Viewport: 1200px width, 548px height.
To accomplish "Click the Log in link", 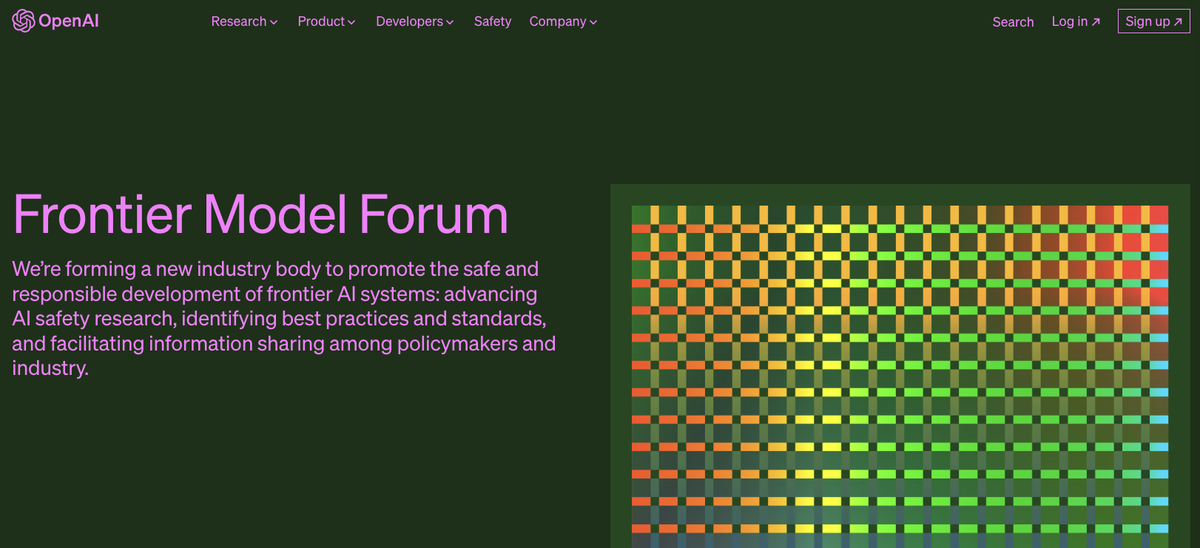I will click(1076, 21).
